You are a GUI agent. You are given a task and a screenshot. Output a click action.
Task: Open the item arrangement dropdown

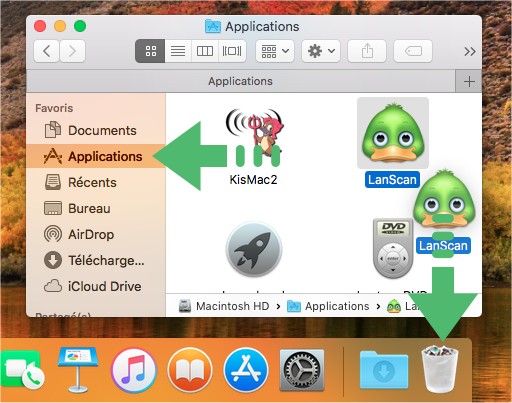275,51
